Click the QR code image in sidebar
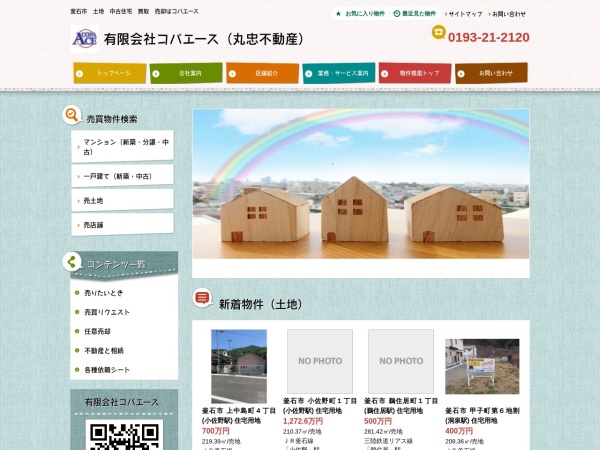Viewport: 600px width, 450px height. 124,435
